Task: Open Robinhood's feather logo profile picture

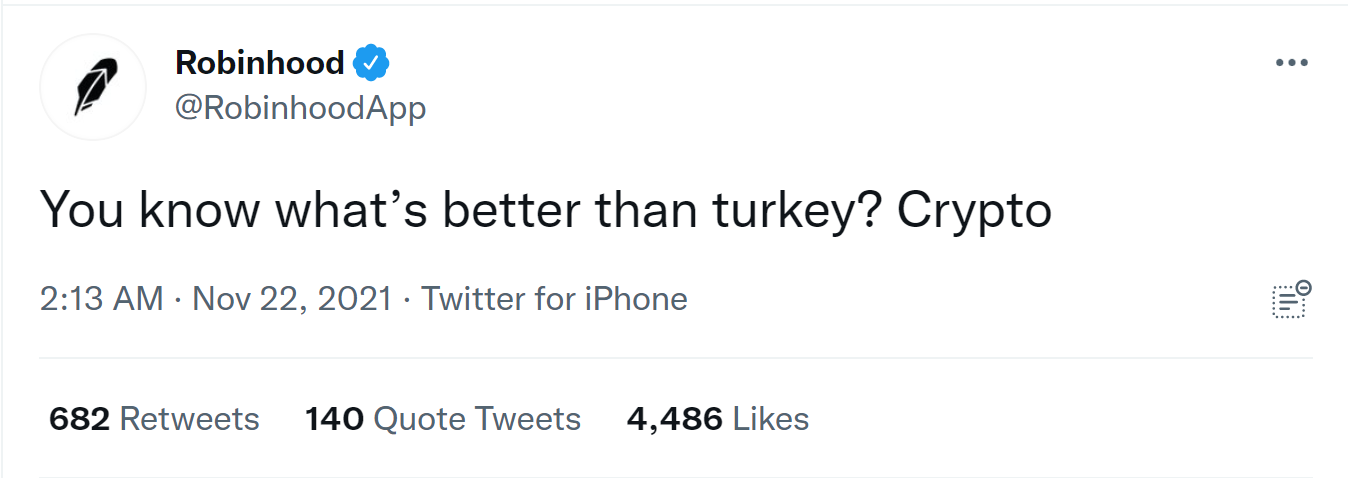Action: pos(93,86)
